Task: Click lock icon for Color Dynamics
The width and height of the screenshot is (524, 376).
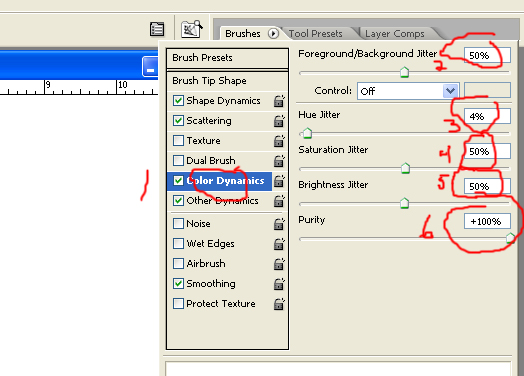Action: click(x=279, y=181)
